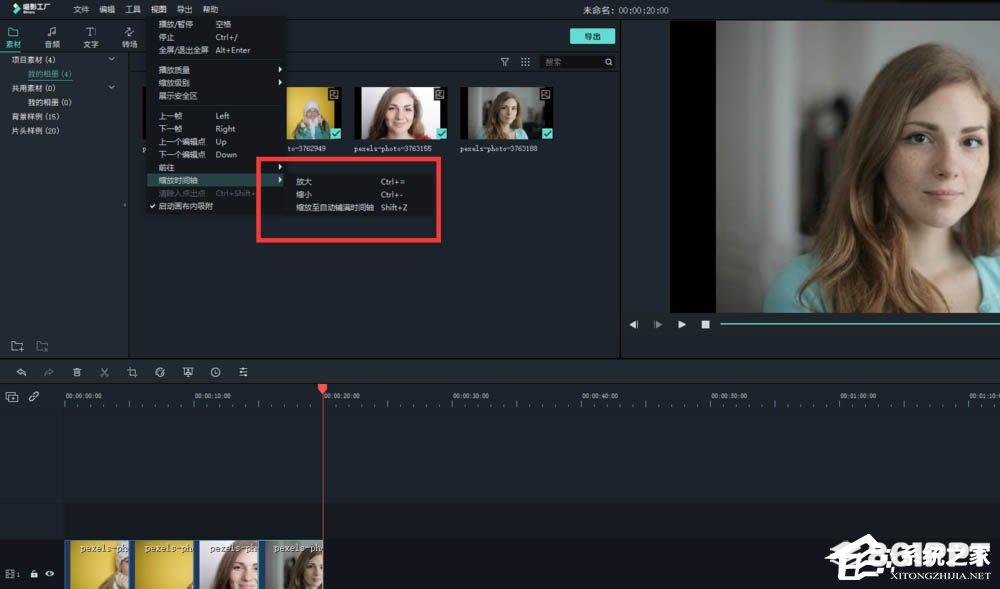This screenshot has height=589, width=1000.
Task: Click the grid view icon beside the search box
Action: point(526,62)
